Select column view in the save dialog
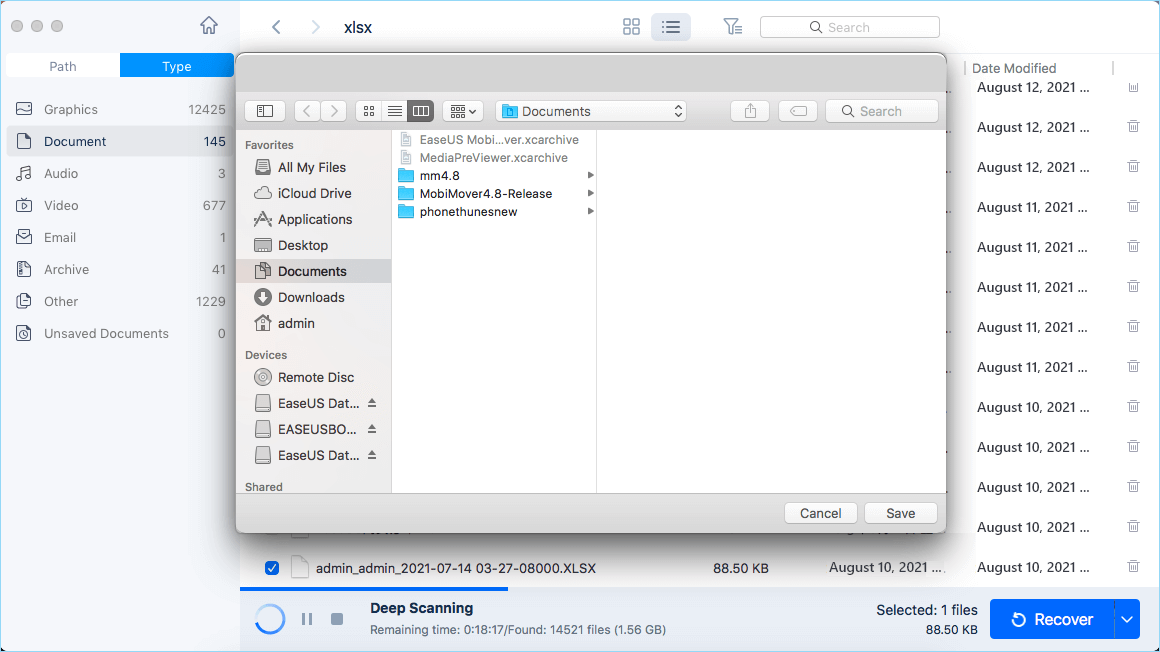Screen dimensions: 1160x652 pyautogui.click(x=421, y=111)
